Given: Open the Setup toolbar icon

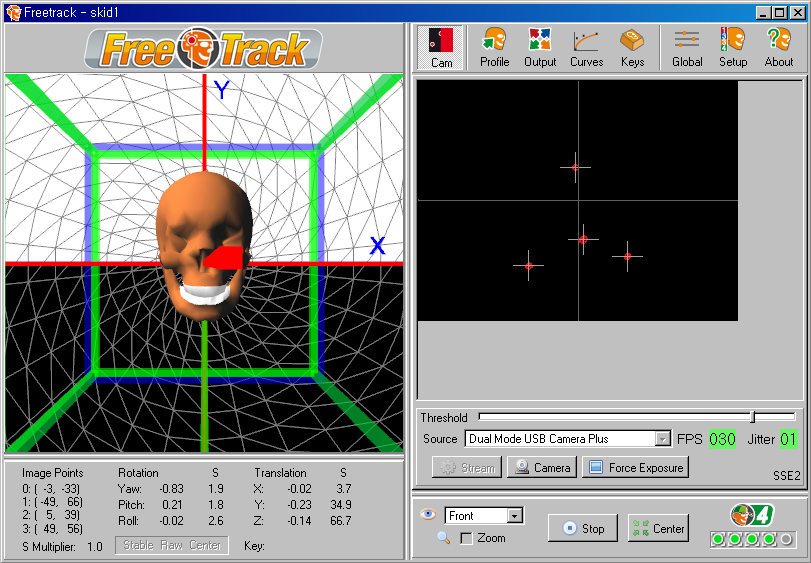Looking at the screenshot, I should point(733,47).
